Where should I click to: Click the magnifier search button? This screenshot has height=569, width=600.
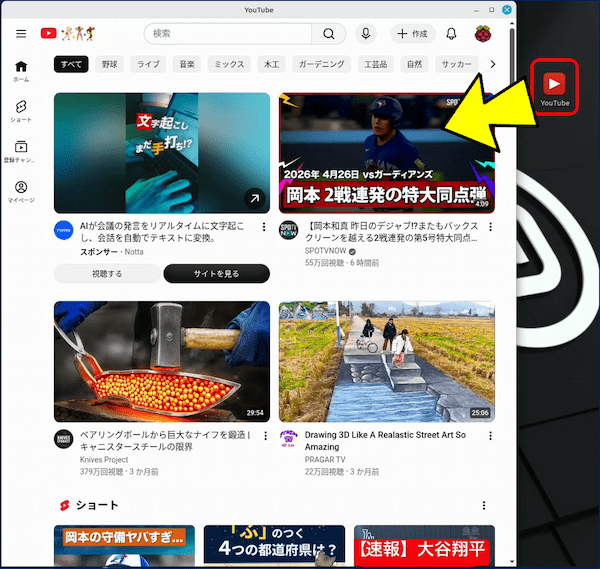(x=328, y=34)
